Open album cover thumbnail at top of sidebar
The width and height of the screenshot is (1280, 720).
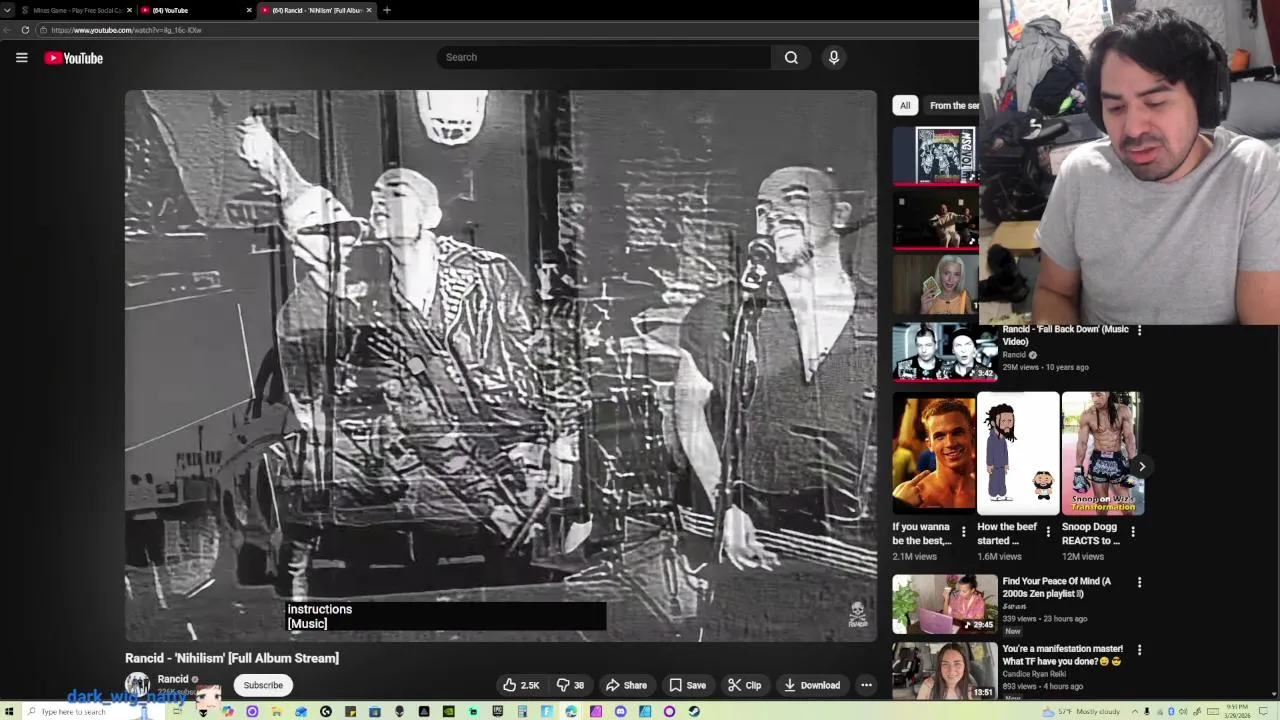tap(936, 155)
